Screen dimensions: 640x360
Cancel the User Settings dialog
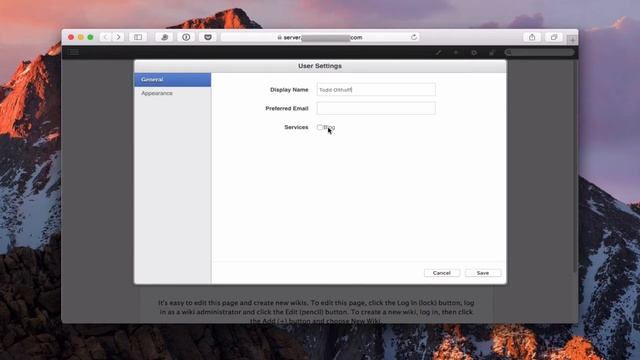(x=442, y=273)
